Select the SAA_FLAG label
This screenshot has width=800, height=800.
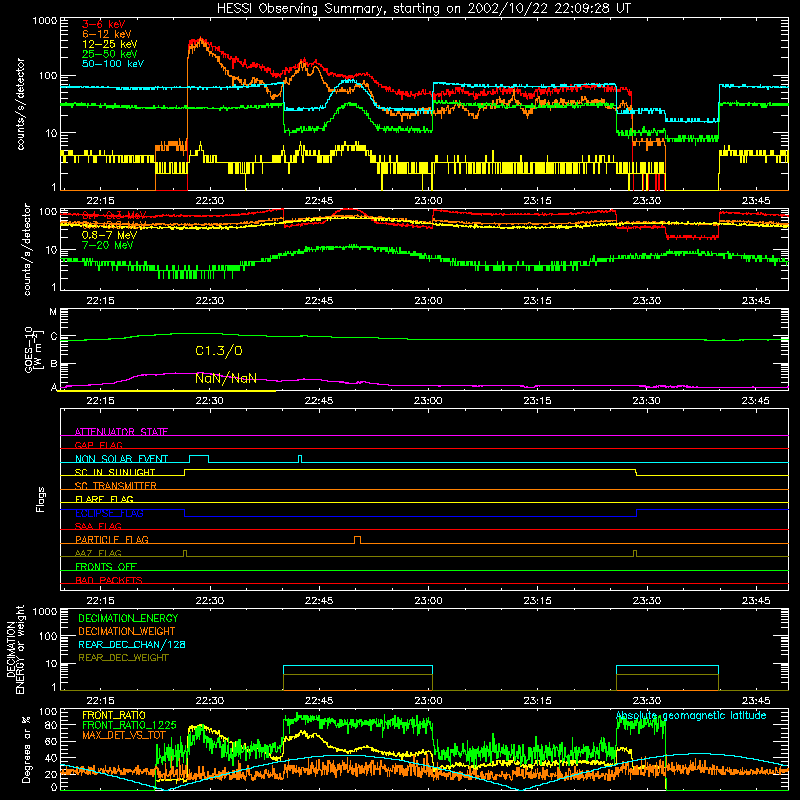98,526
